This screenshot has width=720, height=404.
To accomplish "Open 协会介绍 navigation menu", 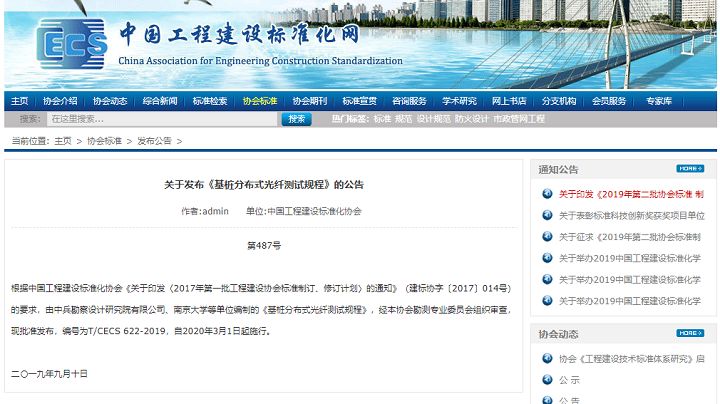I will (x=60, y=101).
